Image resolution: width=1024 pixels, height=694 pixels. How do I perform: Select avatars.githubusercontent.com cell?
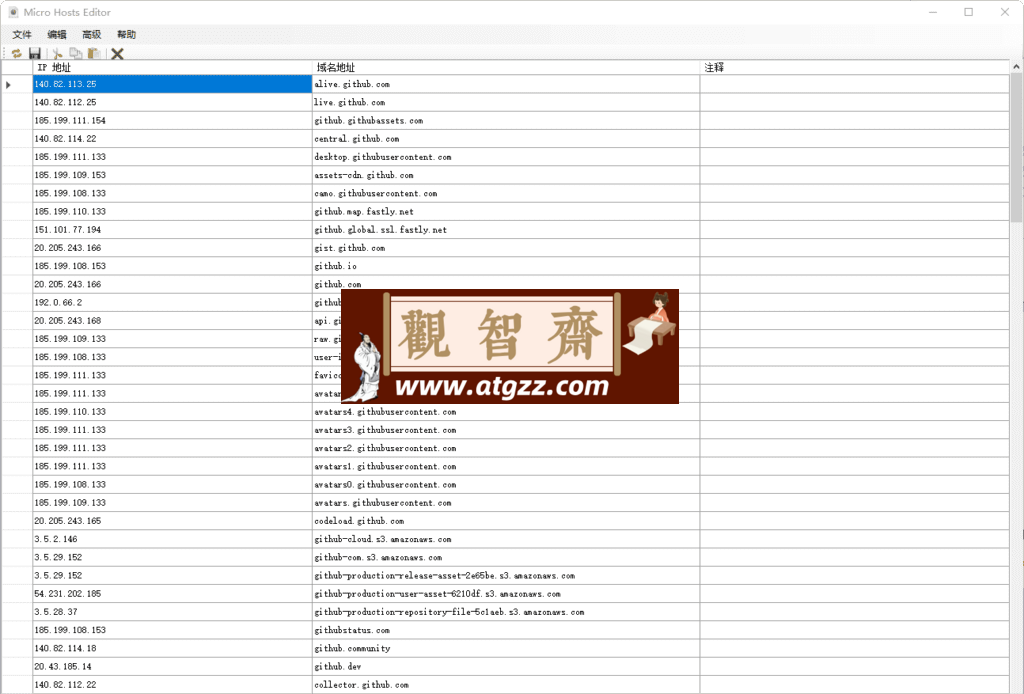point(506,503)
